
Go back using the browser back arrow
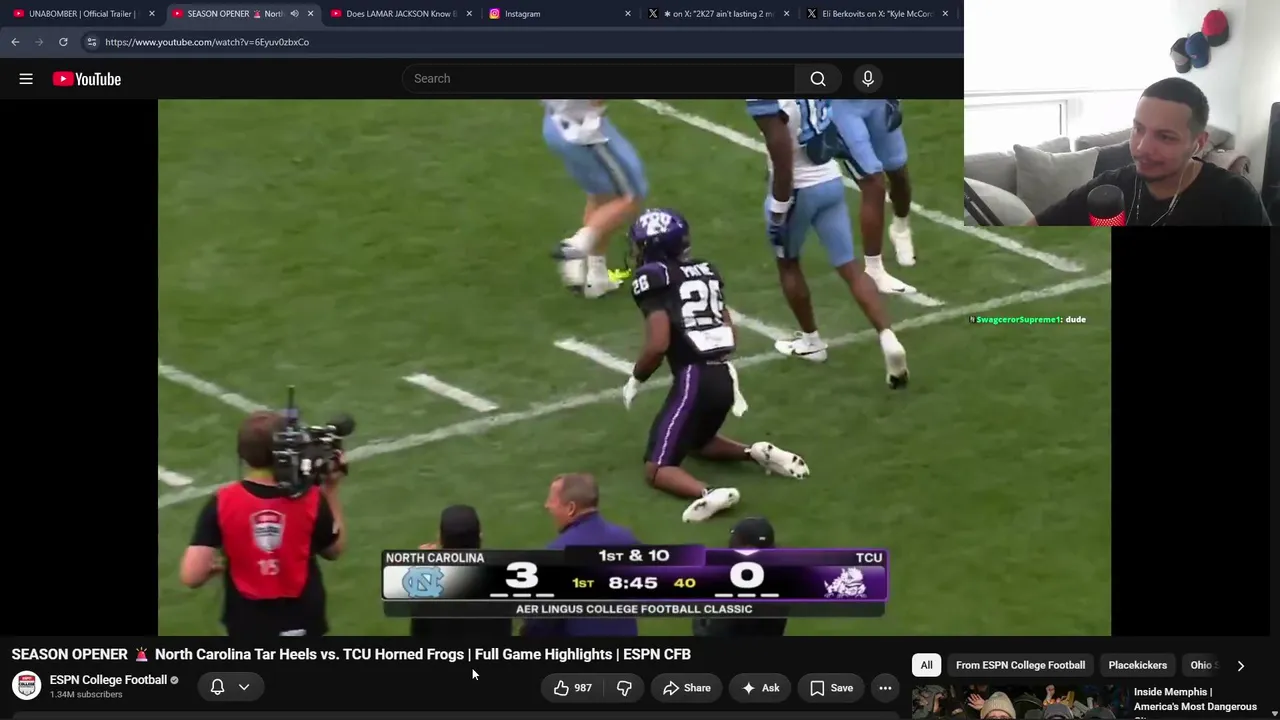click(15, 42)
